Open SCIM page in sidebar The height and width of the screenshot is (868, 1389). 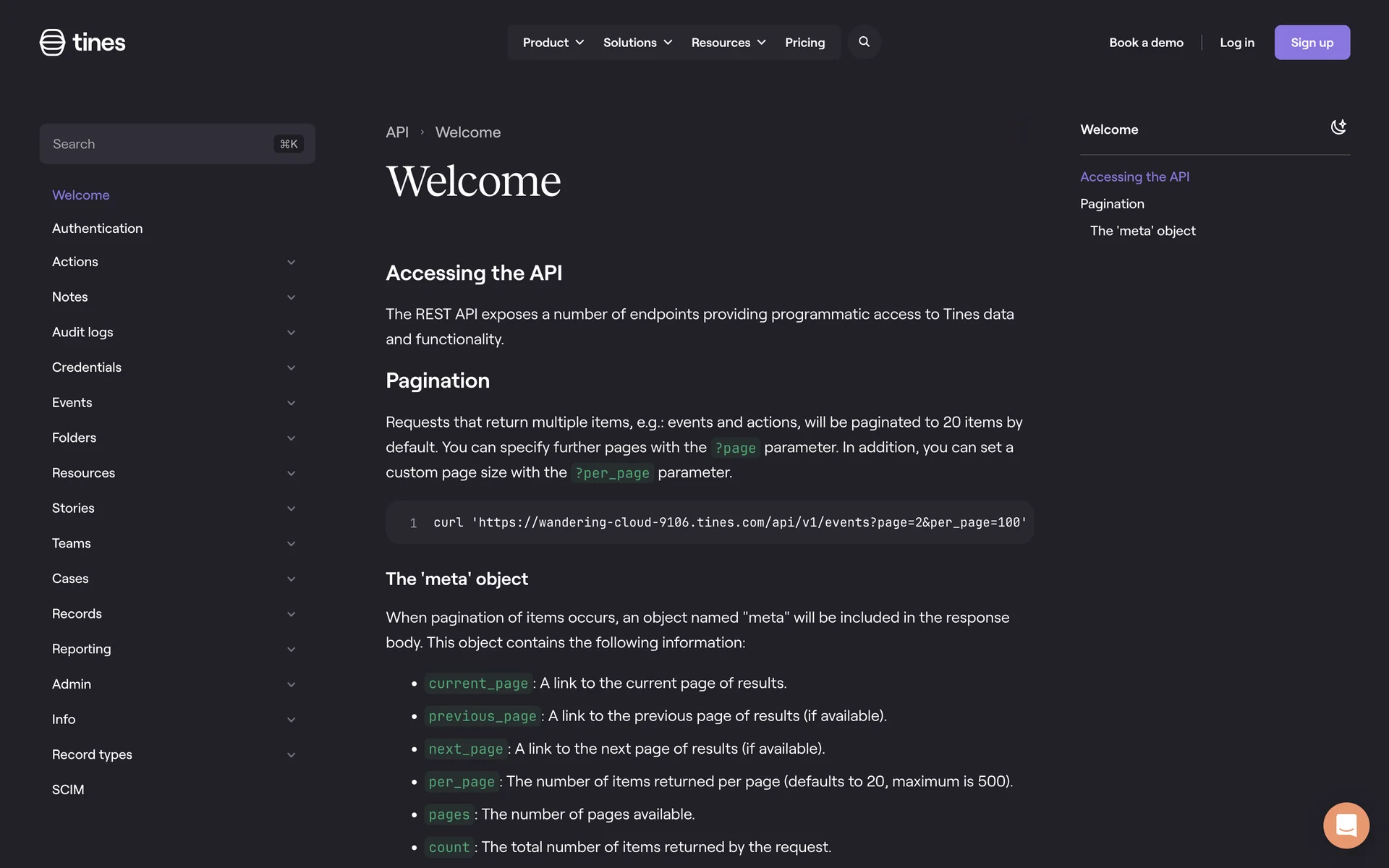(x=68, y=790)
